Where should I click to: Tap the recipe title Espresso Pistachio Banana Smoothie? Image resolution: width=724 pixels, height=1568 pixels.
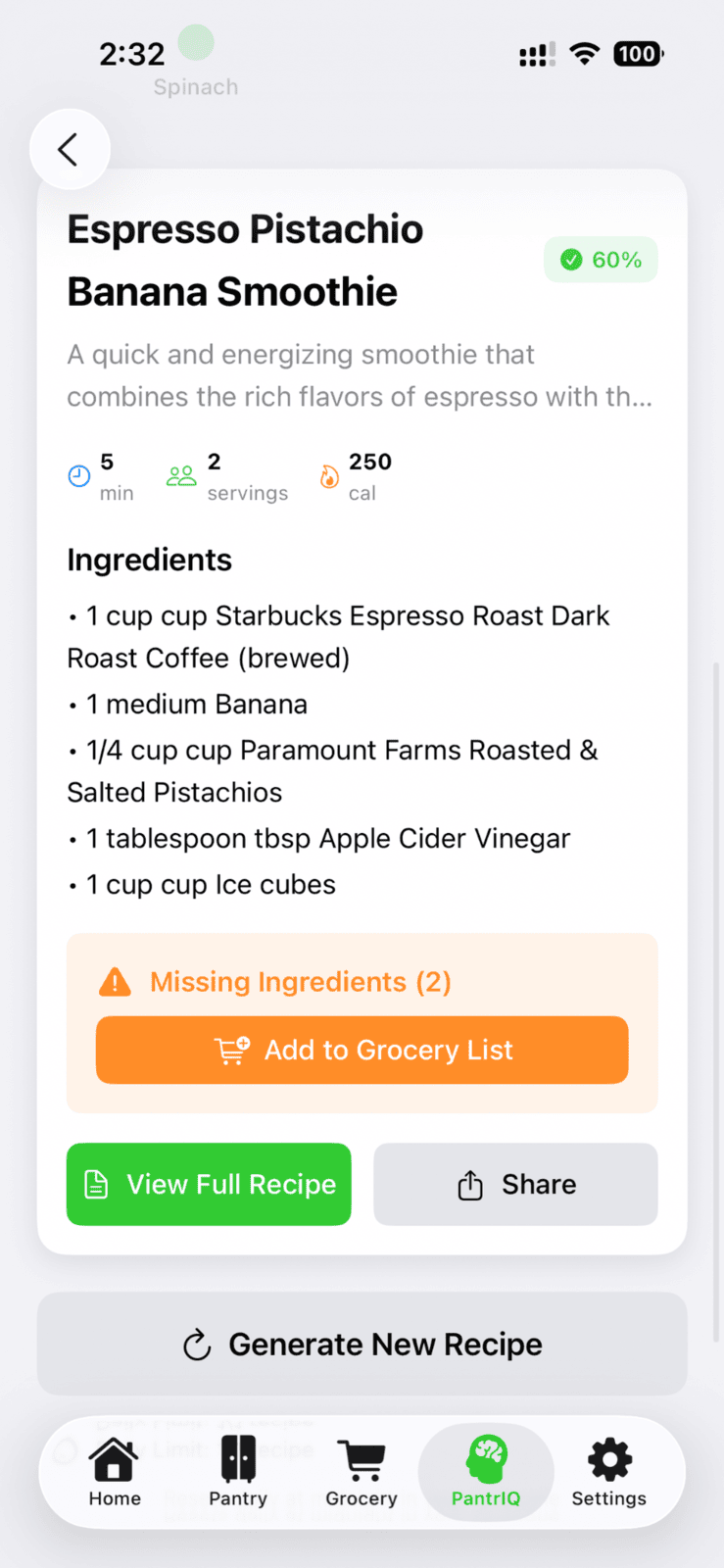point(245,261)
